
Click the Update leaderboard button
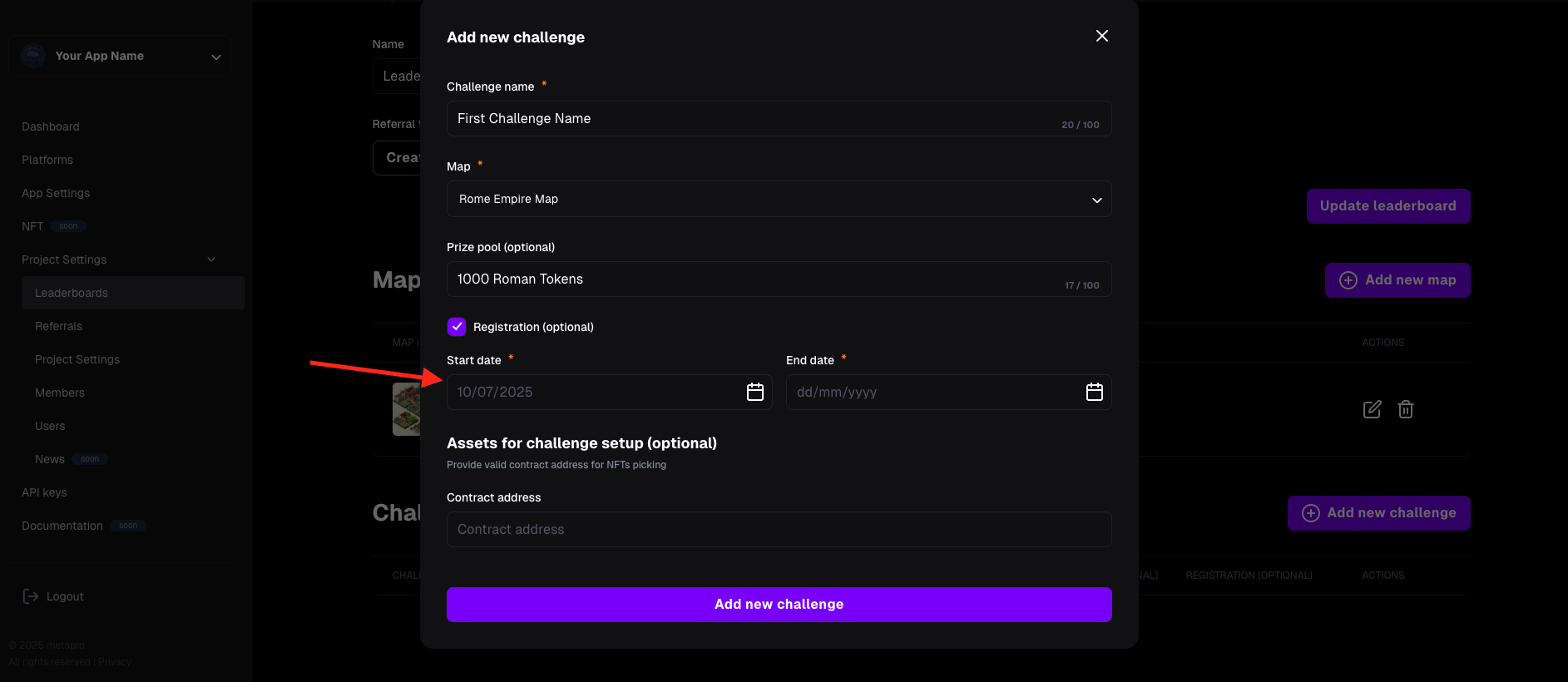pos(1387,206)
